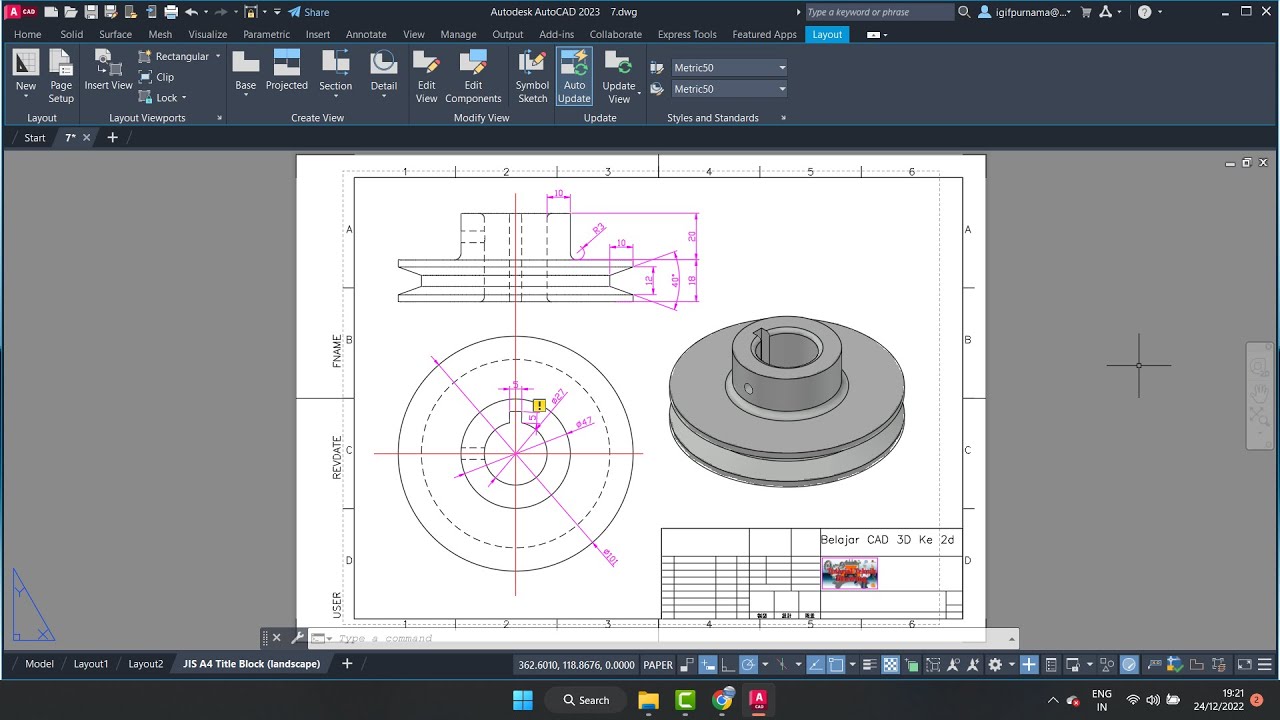The image size is (1280, 720).
Task: Toggle polar tracking in status bar
Action: [x=749, y=665]
